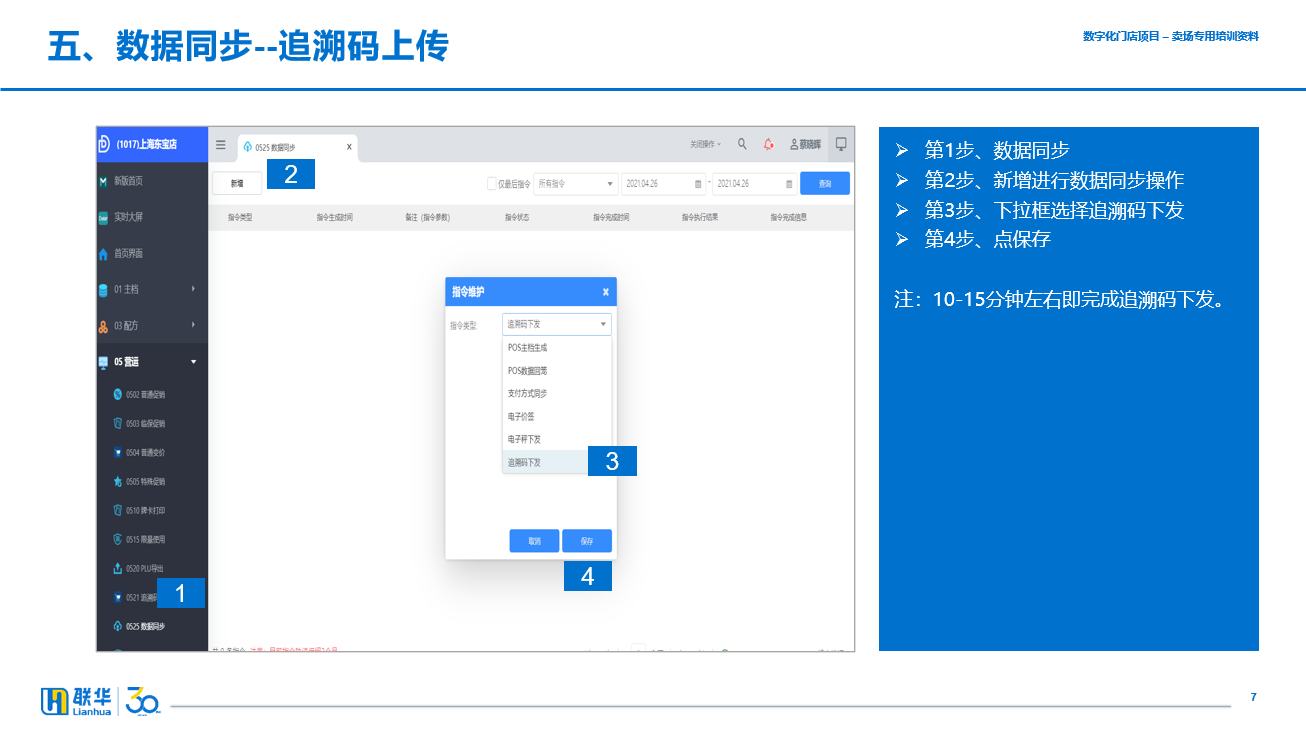Click the 首页界面 home icon
The image size is (1306, 734).
103,254
